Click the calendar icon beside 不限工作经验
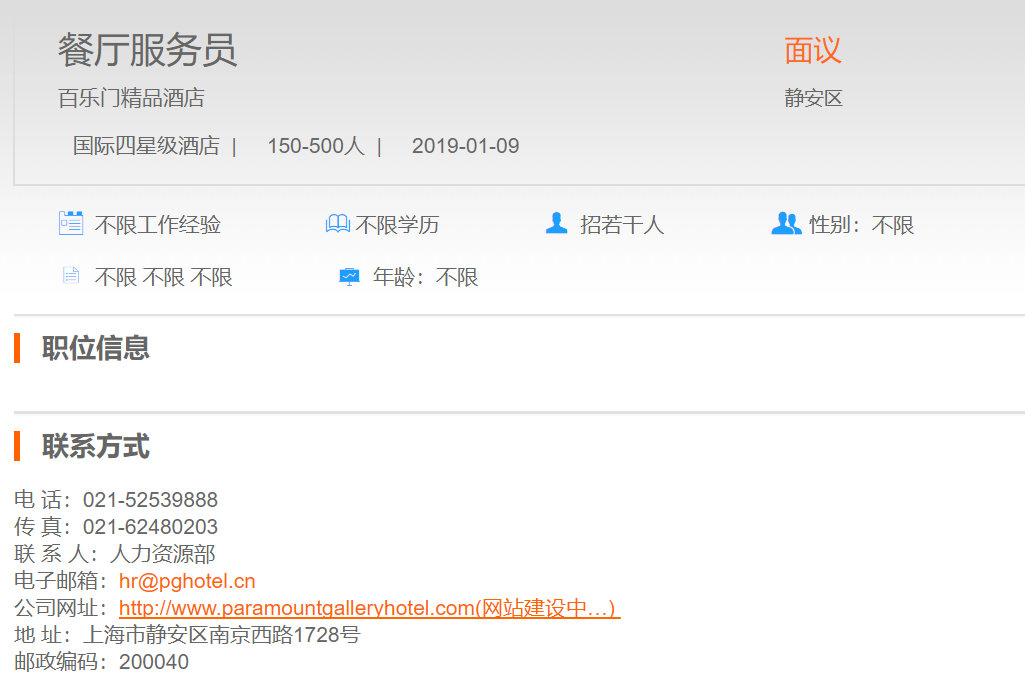This screenshot has height=688, width=1025. point(71,223)
